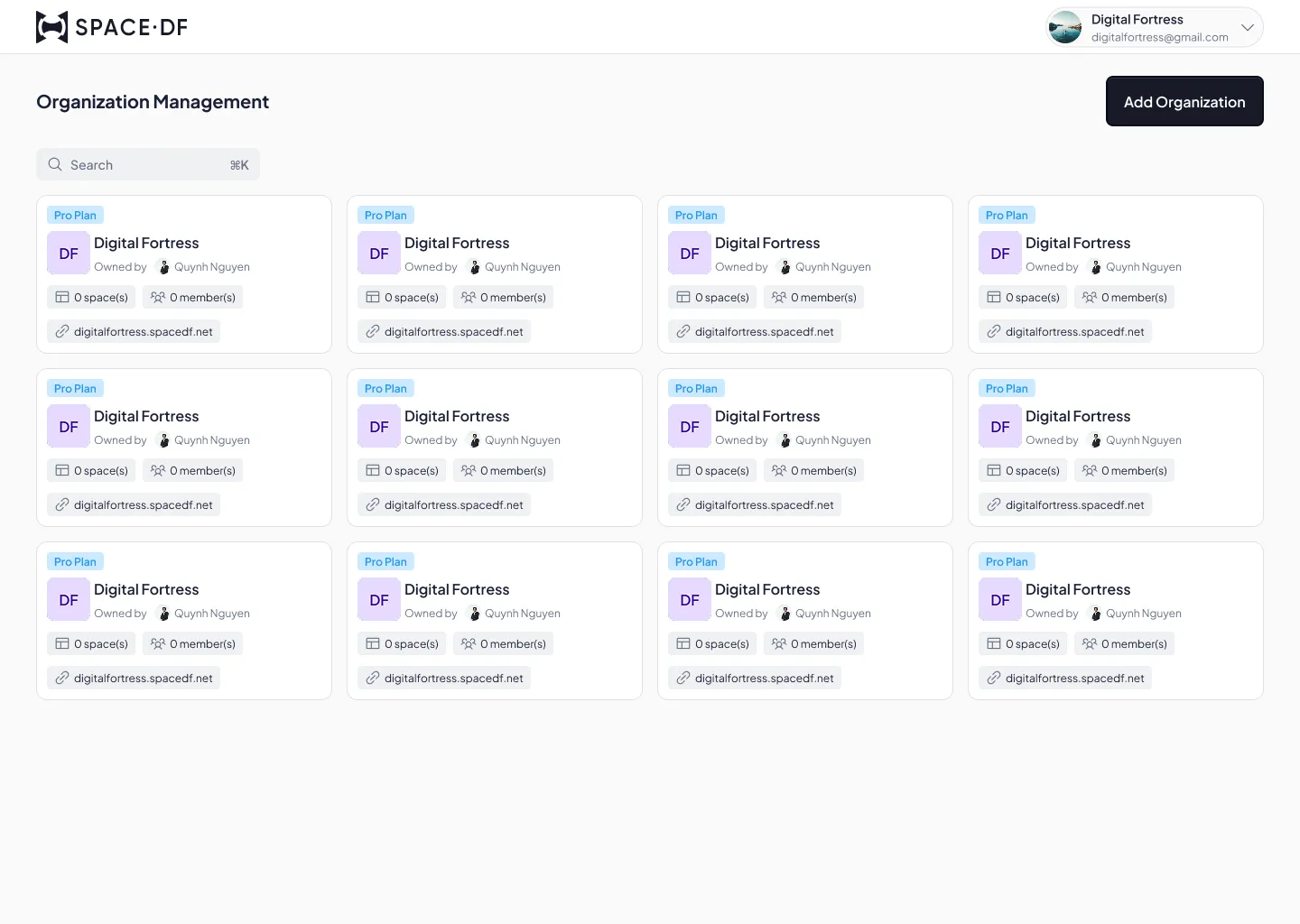Click the ⌘K shortcut hint in search
This screenshot has height=924, width=1300.
[x=239, y=165]
